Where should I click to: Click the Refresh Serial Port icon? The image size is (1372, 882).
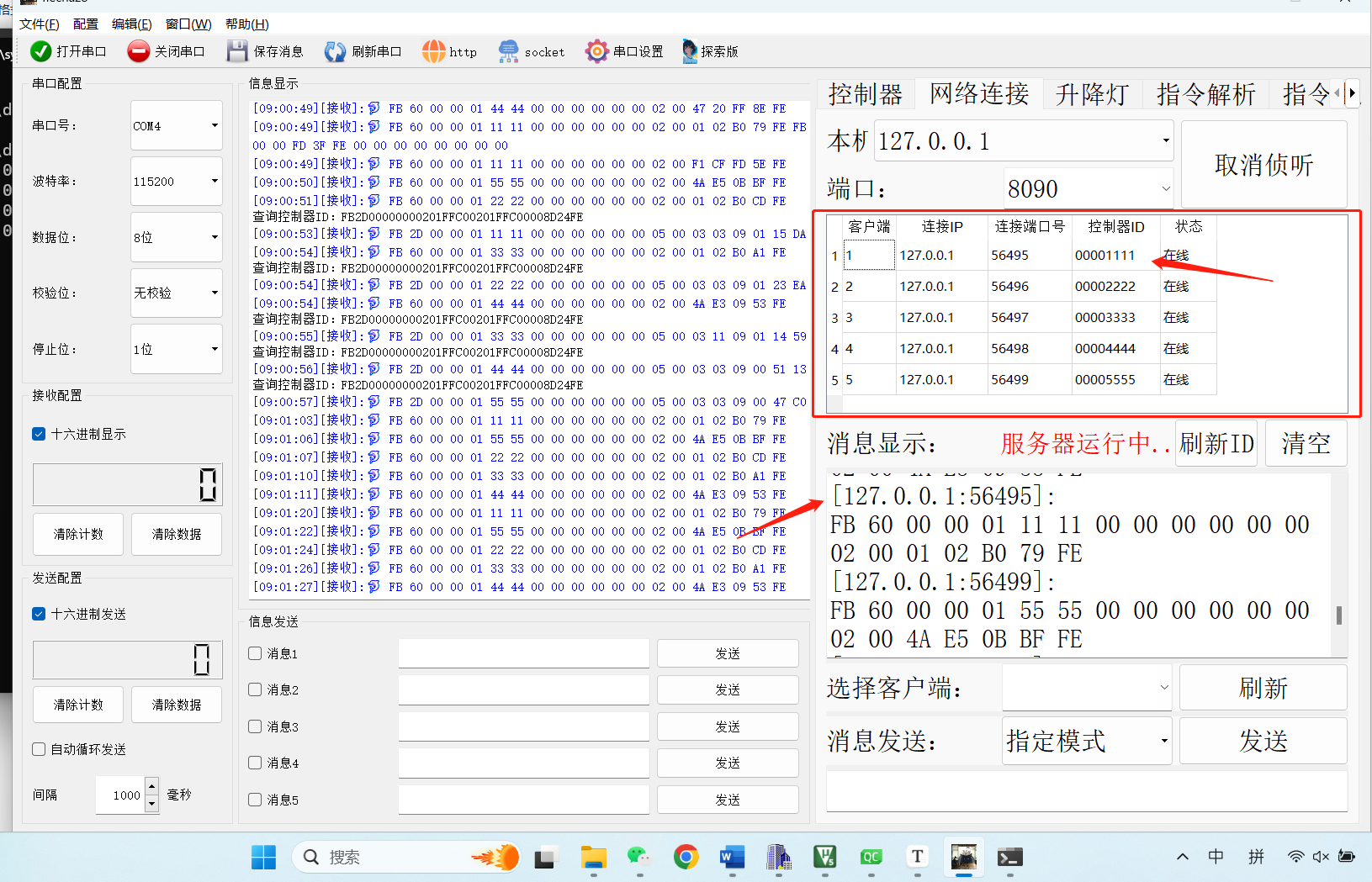335,51
